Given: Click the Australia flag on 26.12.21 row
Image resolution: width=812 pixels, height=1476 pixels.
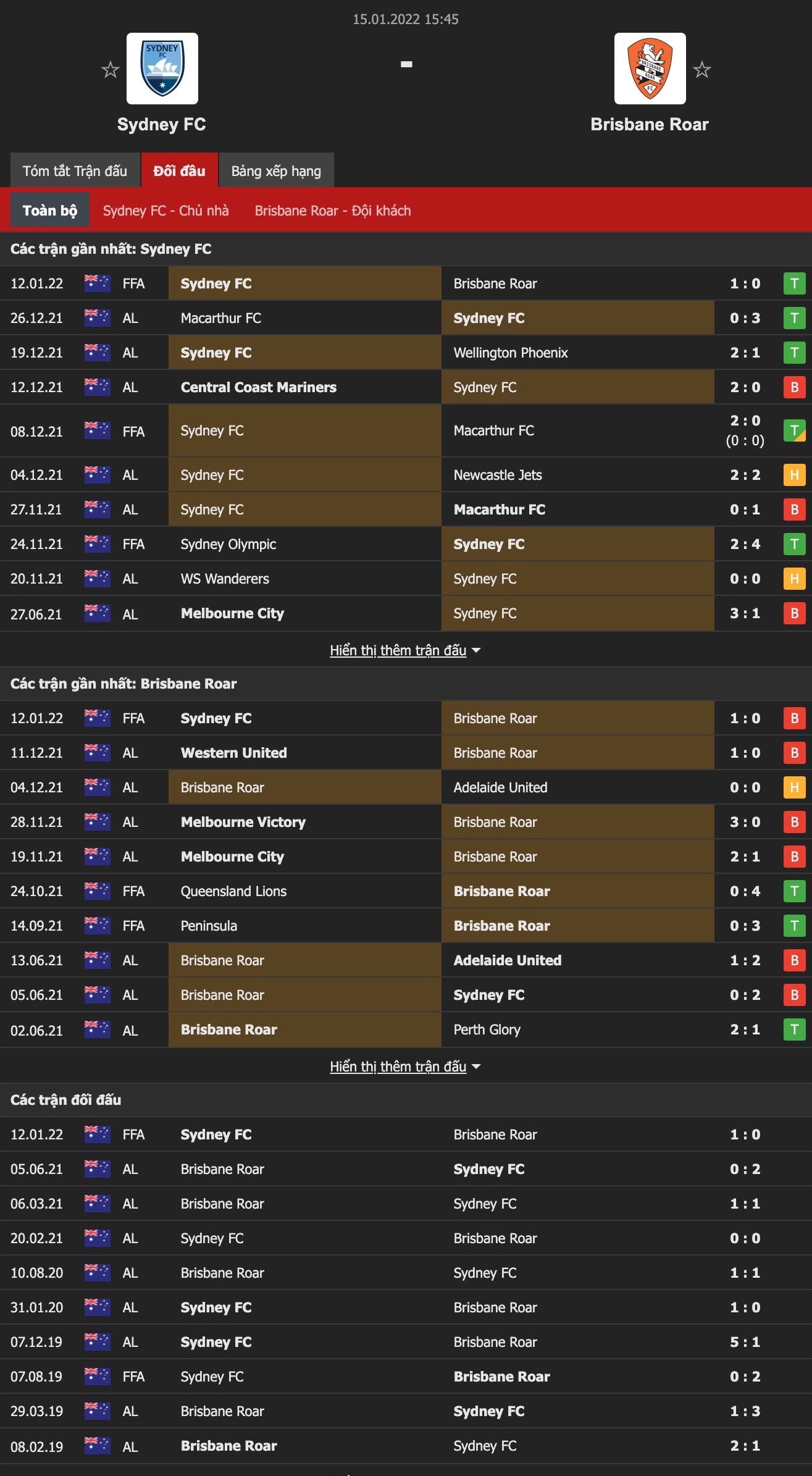Looking at the screenshot, I should [97, 317].
